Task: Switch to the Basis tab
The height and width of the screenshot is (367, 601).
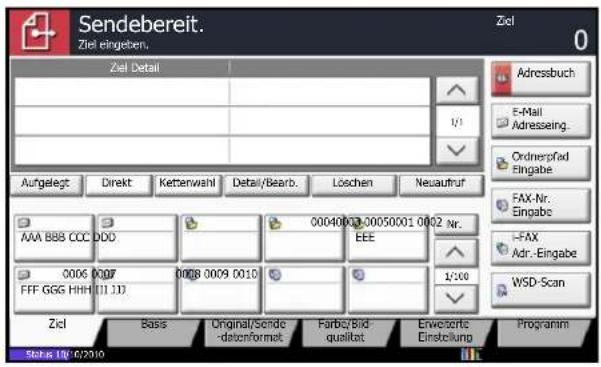Action: point(153,332)
